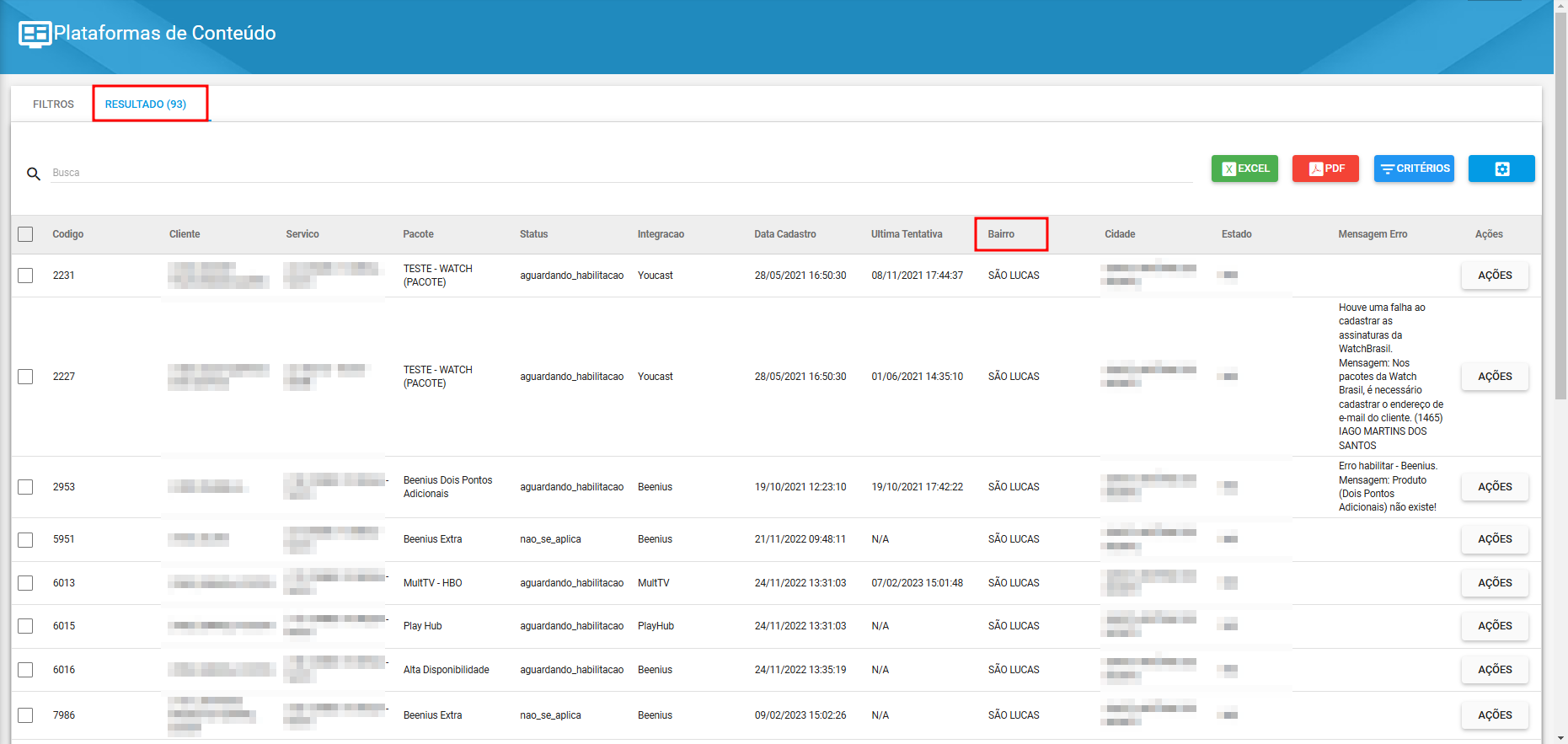This screenshot has height=744, width=1568.
Task: Sort by the Servico column header
Action: tap(302, 234)
